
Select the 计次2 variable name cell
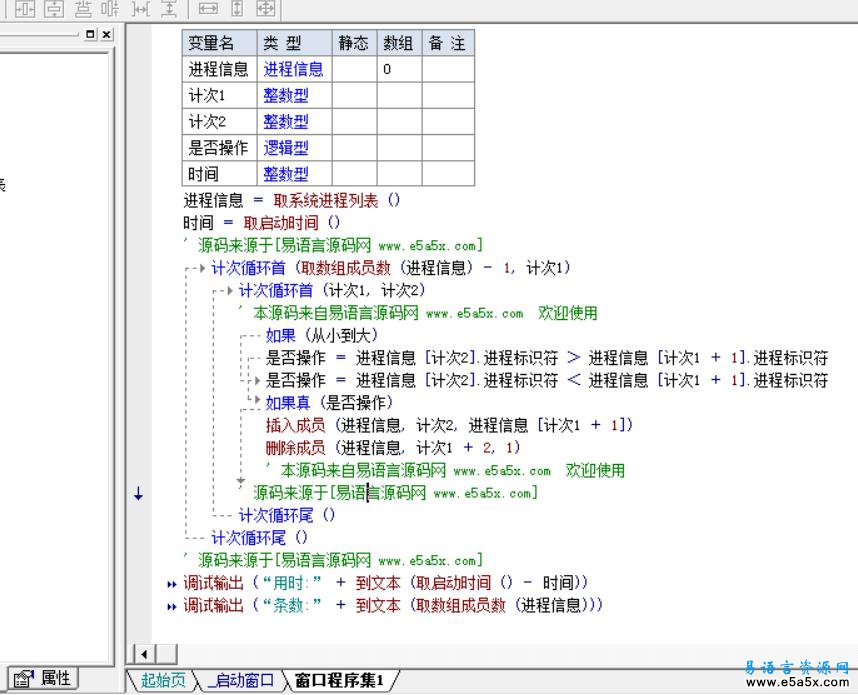coord(219,121)
